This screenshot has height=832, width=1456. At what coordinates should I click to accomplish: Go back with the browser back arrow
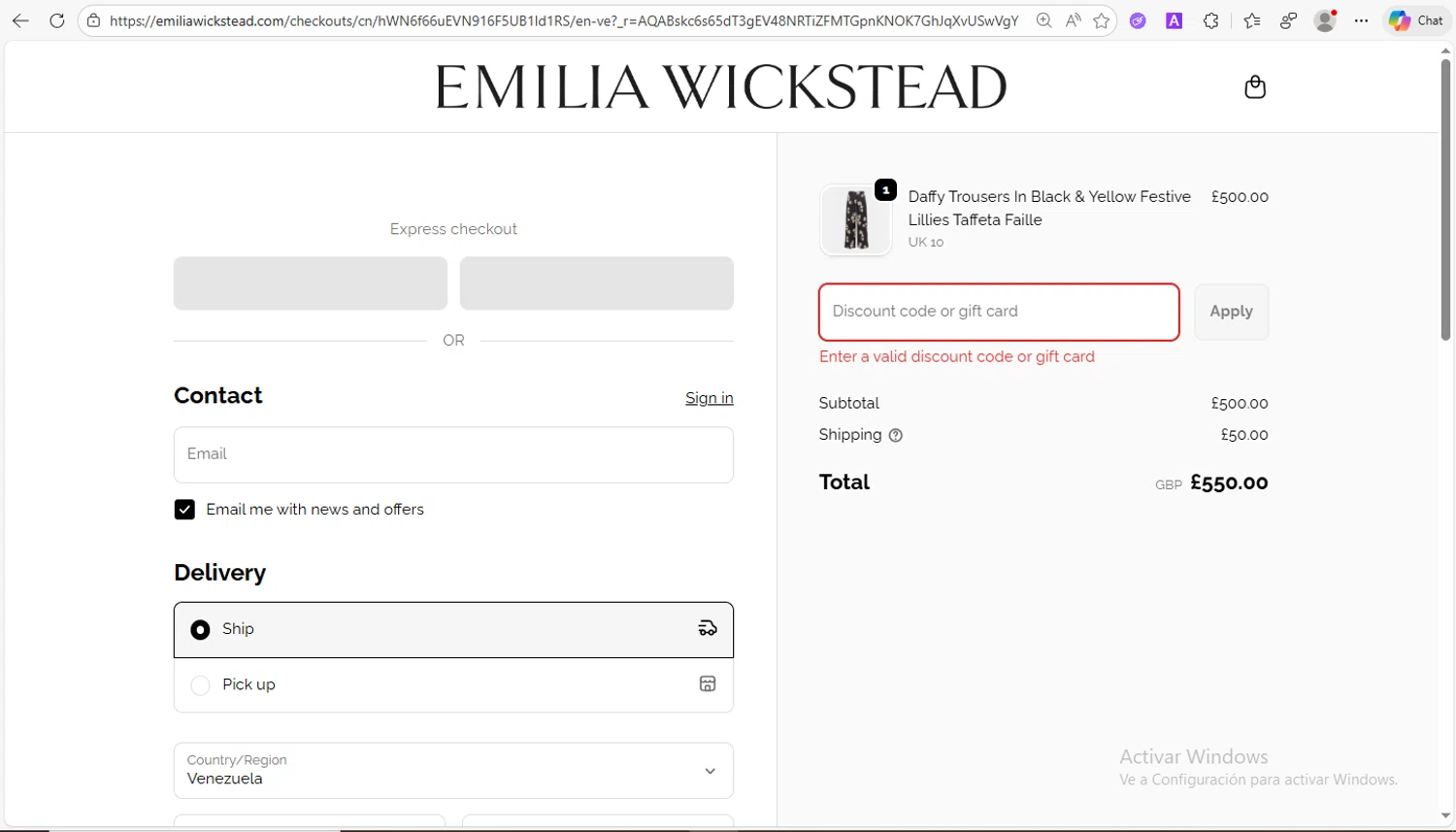click(20, 20)
